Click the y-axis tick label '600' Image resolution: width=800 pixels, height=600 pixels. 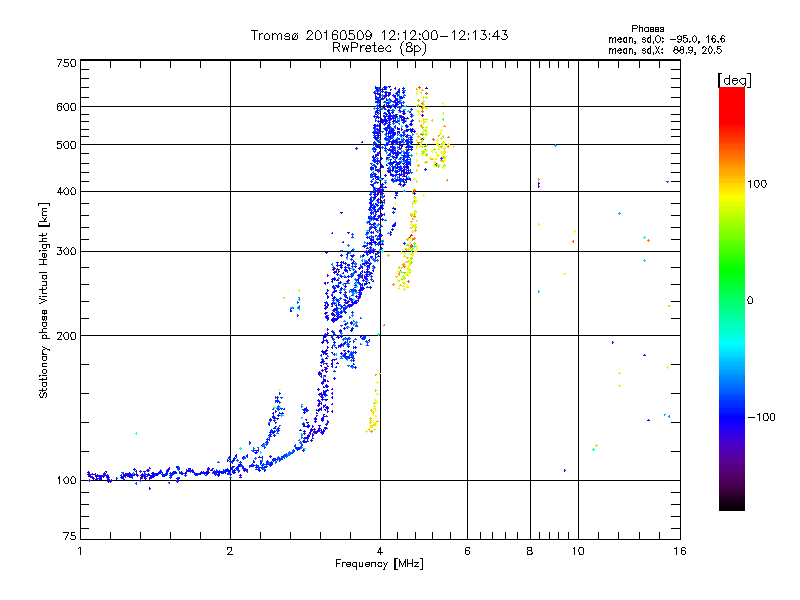coord(66,107)
